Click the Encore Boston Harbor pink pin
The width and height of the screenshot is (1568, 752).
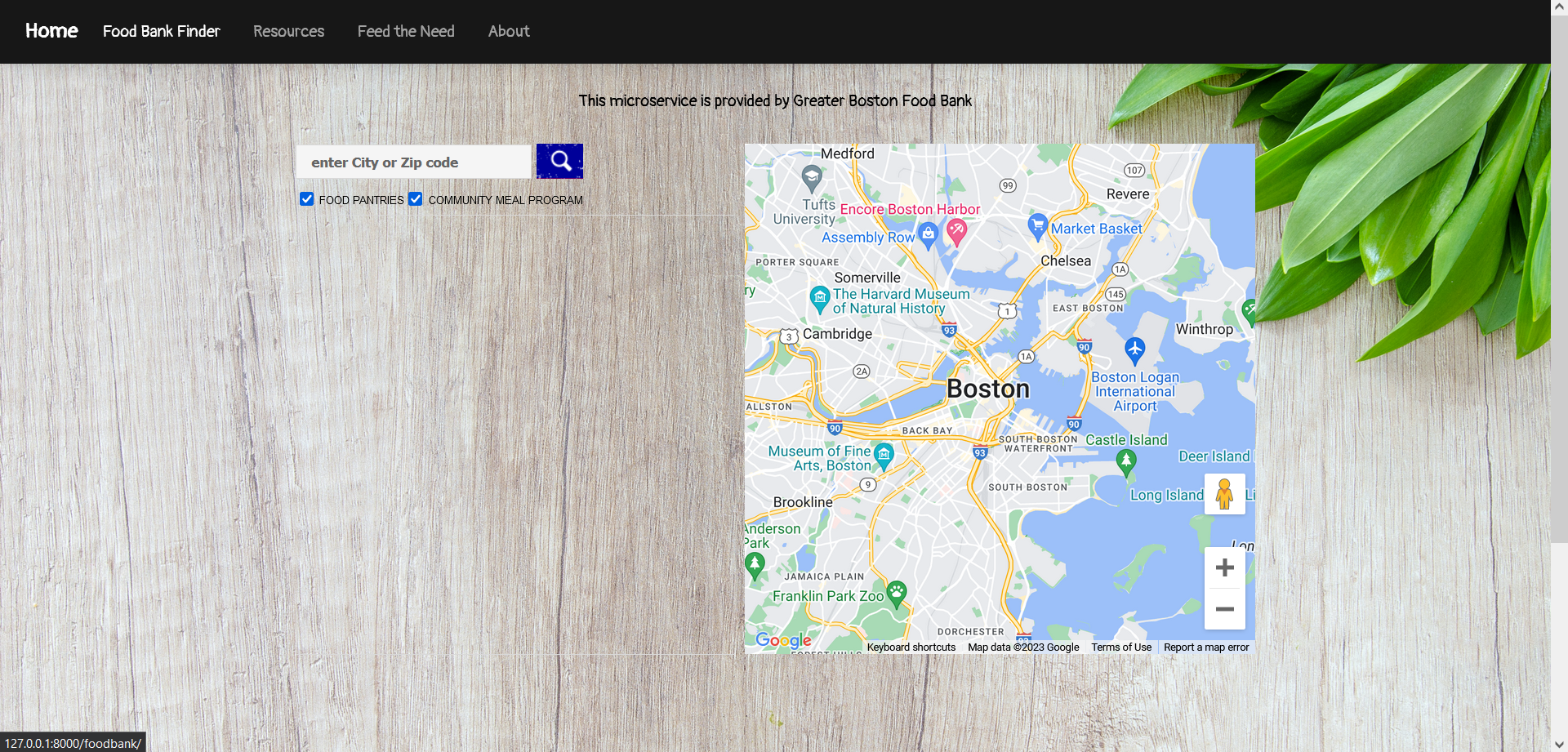point(956,234)
